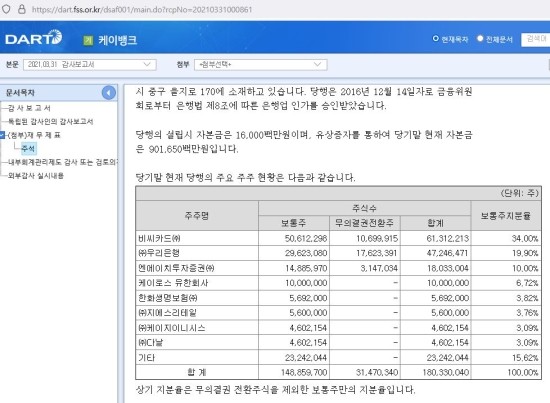Image resolution: width=550 pixels, height=403 pixels.
Task: Click the 검색어 search input field
Action: pyautogui.click(x=536, y=39)
